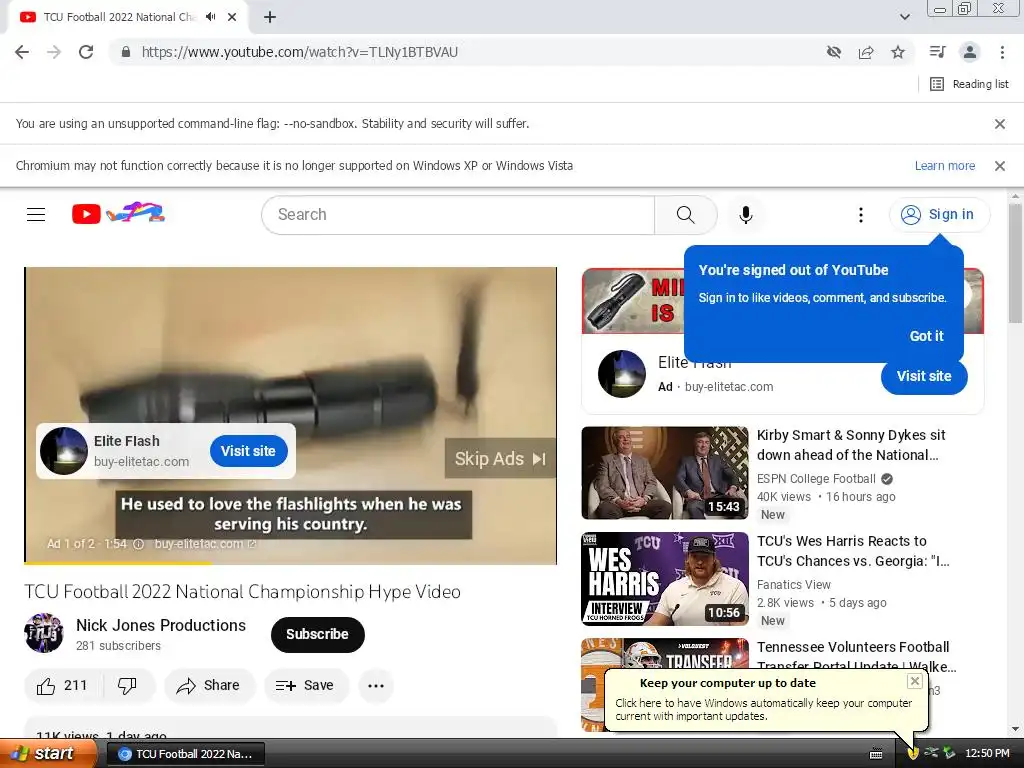Dismiss signed-out popup with Got it
This screenshot has height=768, width=1024.
point(926,336)
